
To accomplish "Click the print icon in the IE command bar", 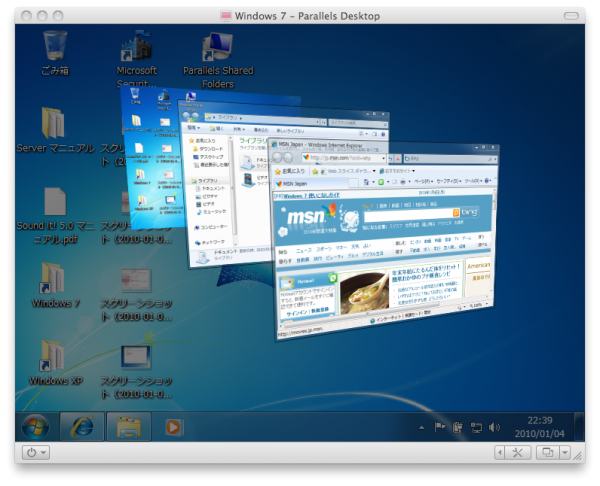I will click(x=403, y=181).
